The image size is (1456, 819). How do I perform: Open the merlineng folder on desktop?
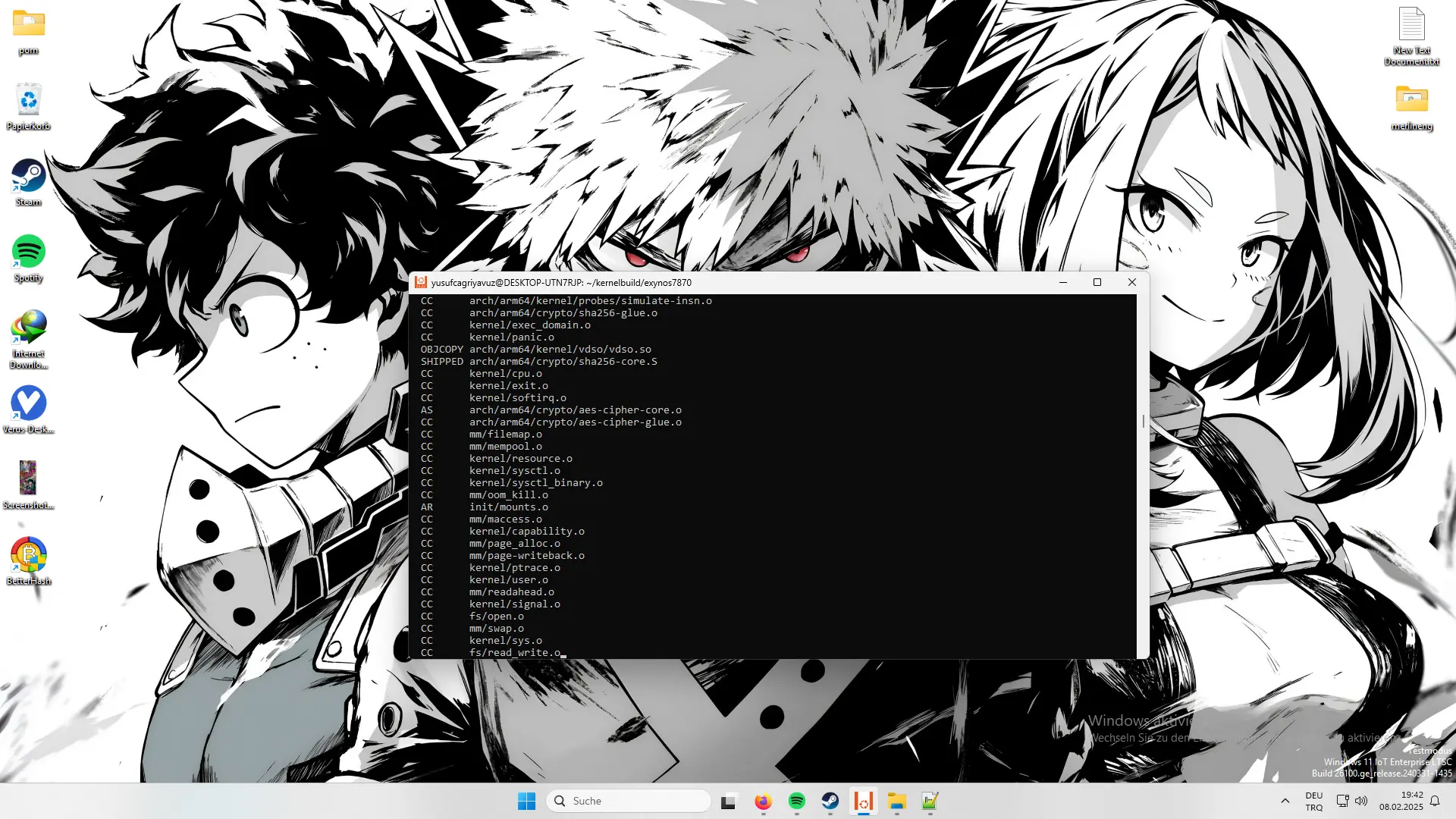(x=1412, y=107)
